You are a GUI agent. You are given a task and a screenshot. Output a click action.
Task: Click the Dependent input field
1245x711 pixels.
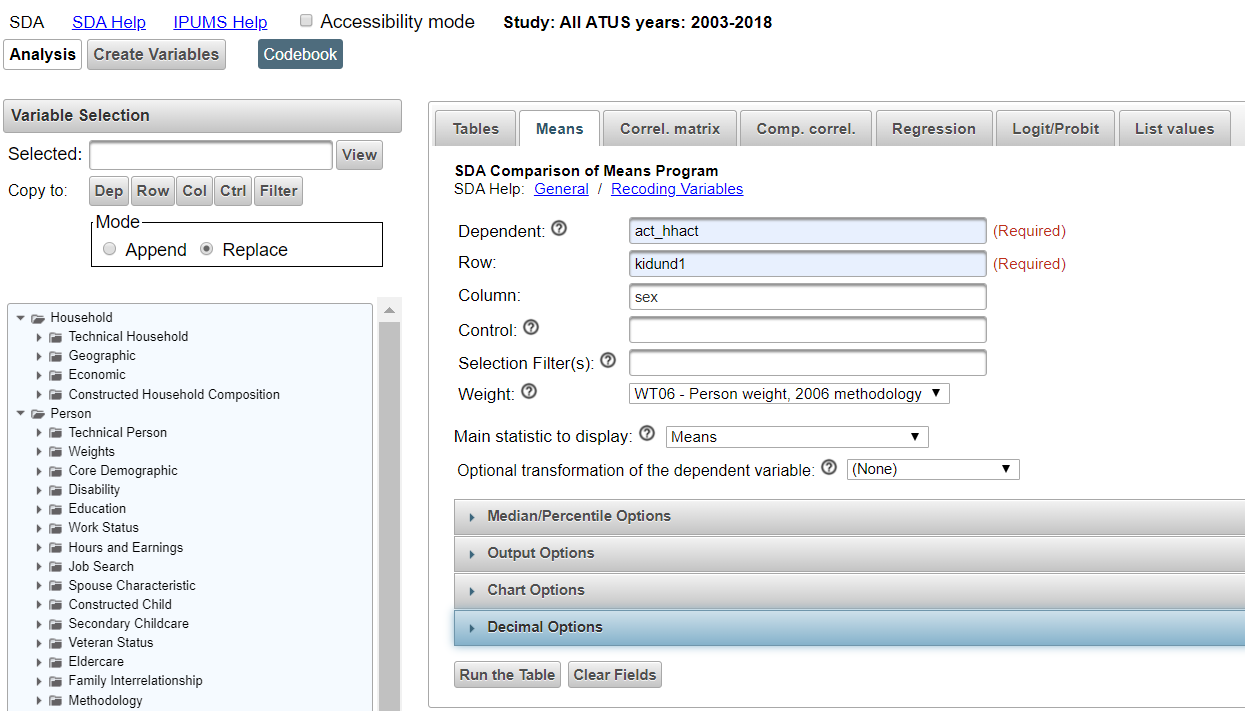(808, 231)
